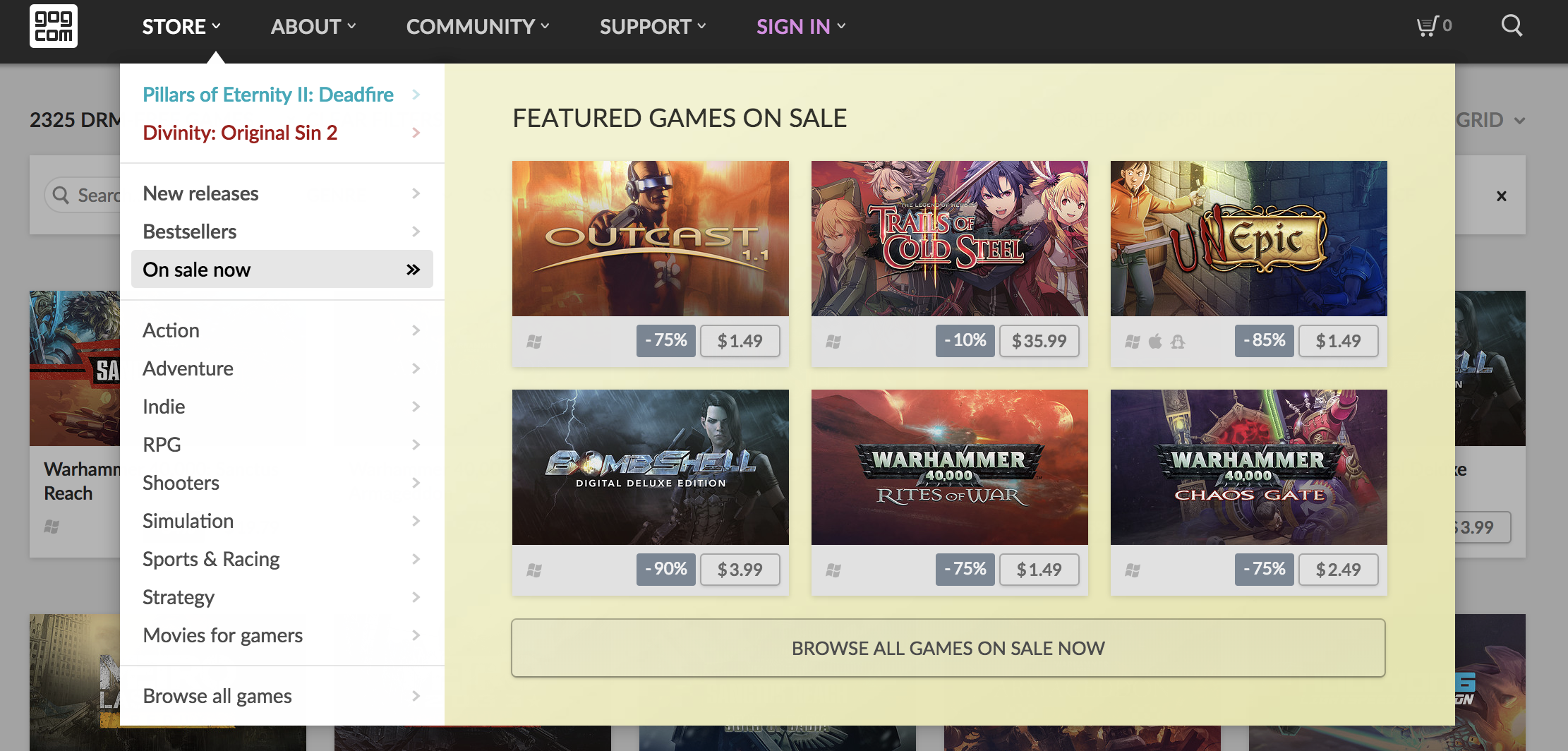Expand the GRID view dropdown
Screen dimensions: 1568x751
pyautogui.click(x=1490, y=120)
